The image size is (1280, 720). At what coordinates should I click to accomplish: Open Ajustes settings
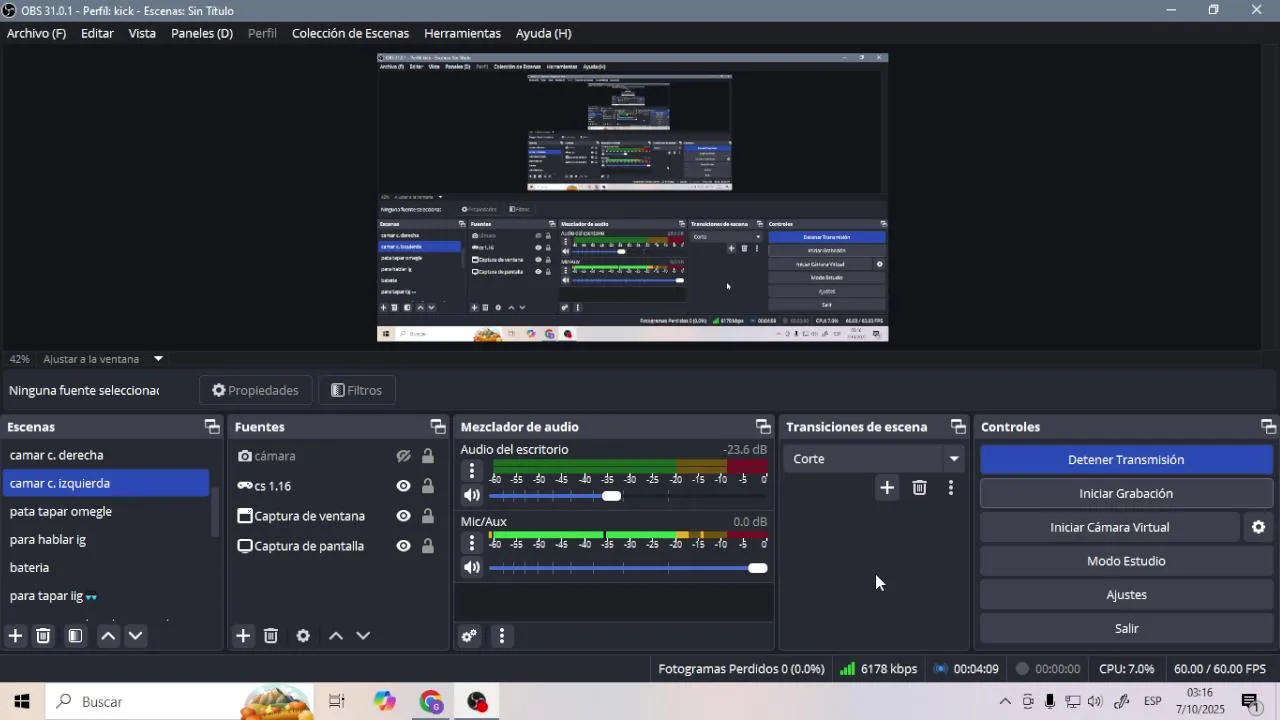[1126, 595]
